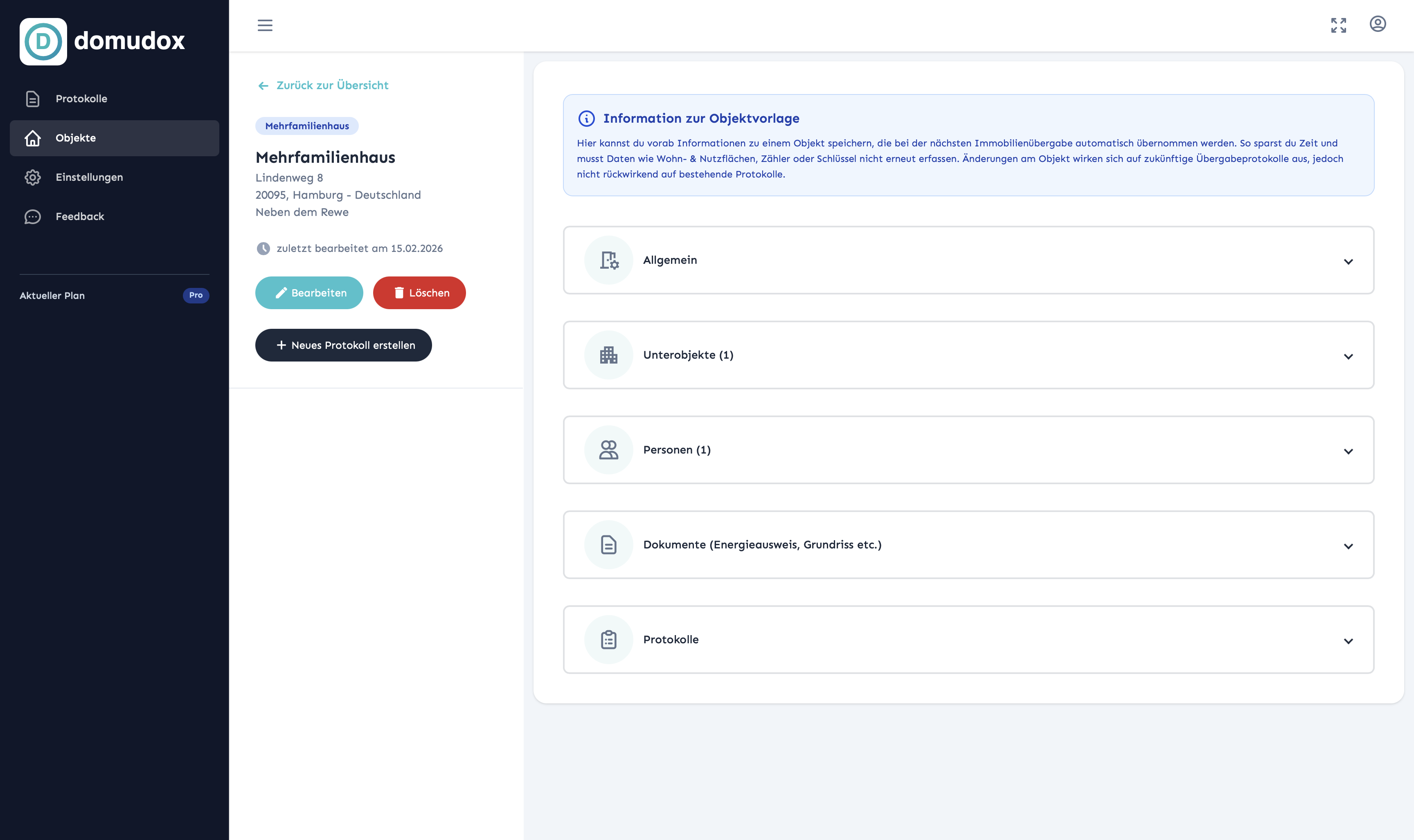Click the Dokumente file icon
This screenshot has height=840, width=1414.
click(609, 545)
